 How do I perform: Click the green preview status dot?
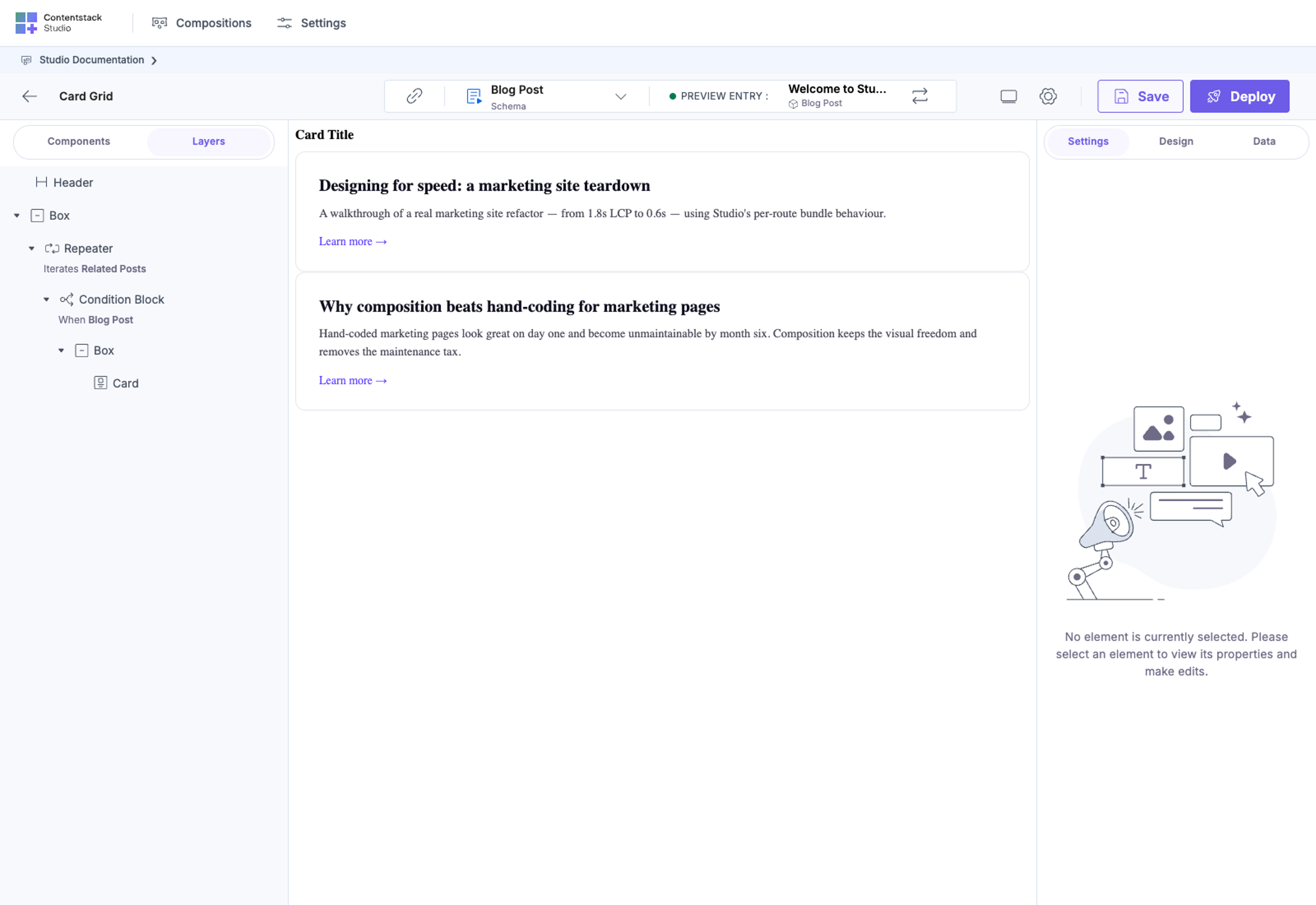click(x=672, y=96)
